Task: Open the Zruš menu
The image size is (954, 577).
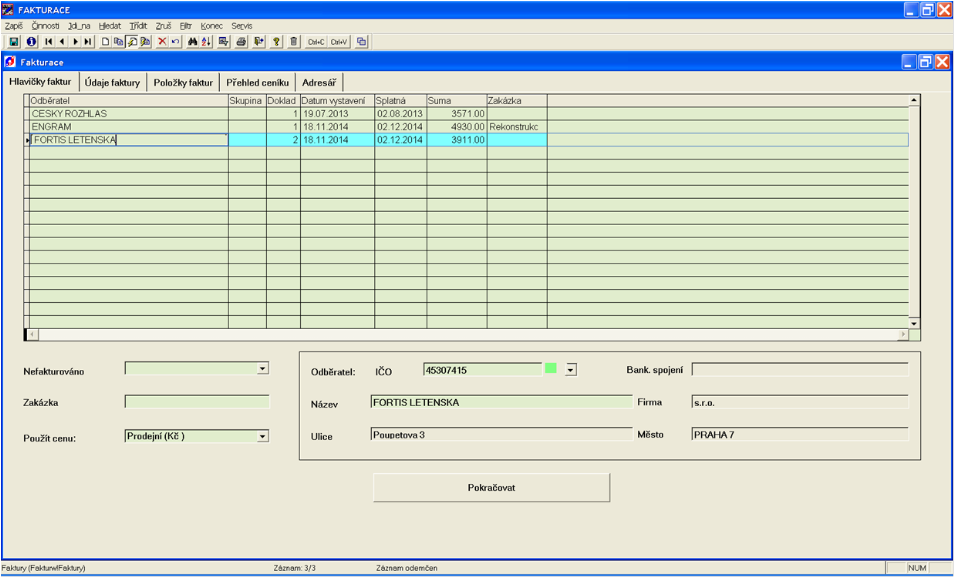Action: (x=164, y=26)
